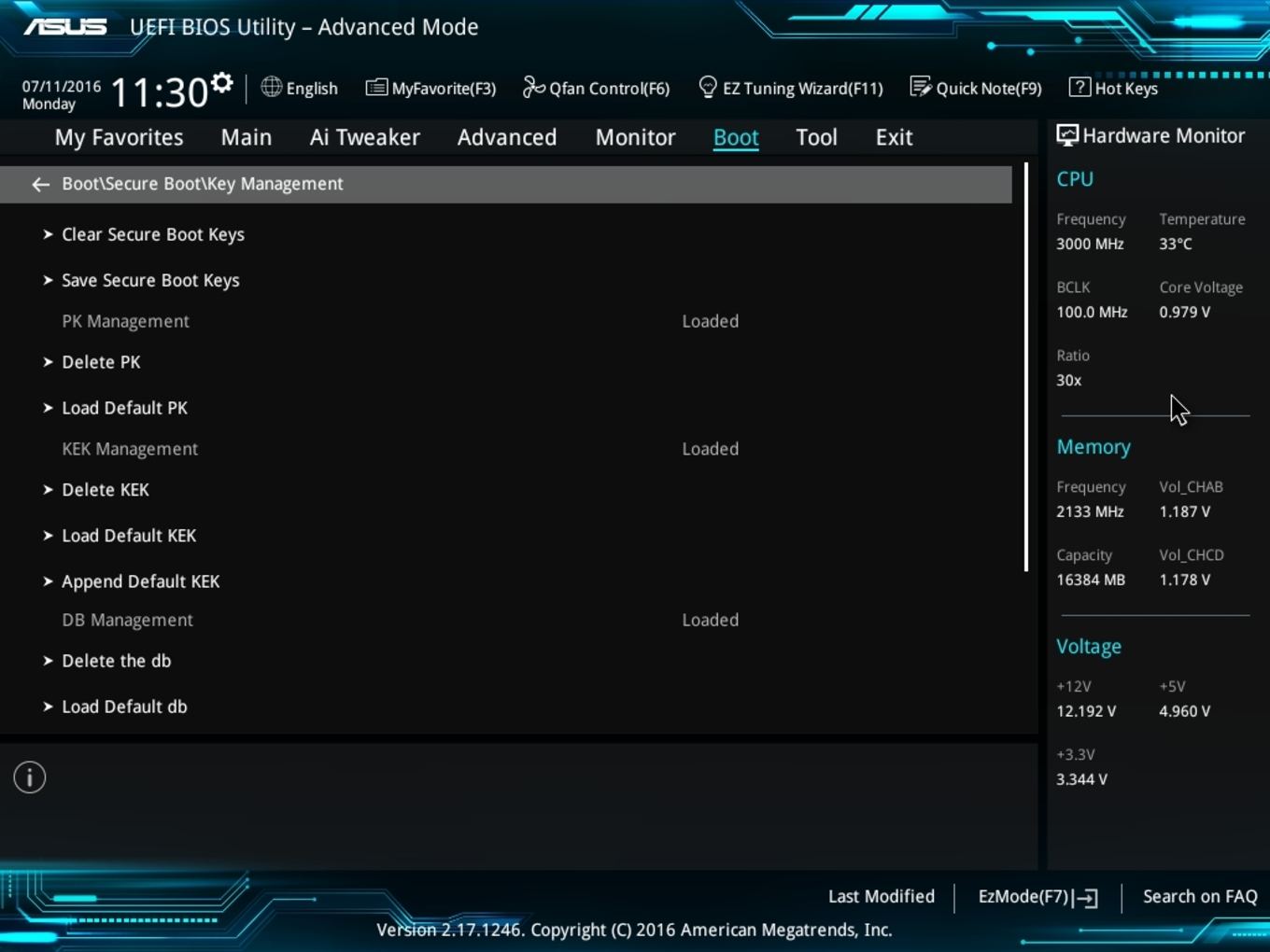Select English language label

pos(312,88)
